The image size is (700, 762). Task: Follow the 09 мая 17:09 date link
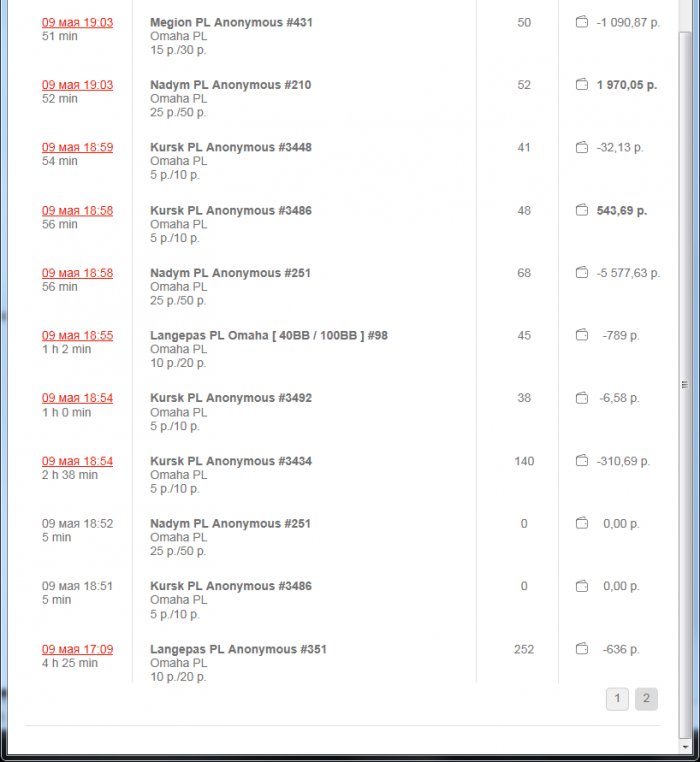click(77, 649)
